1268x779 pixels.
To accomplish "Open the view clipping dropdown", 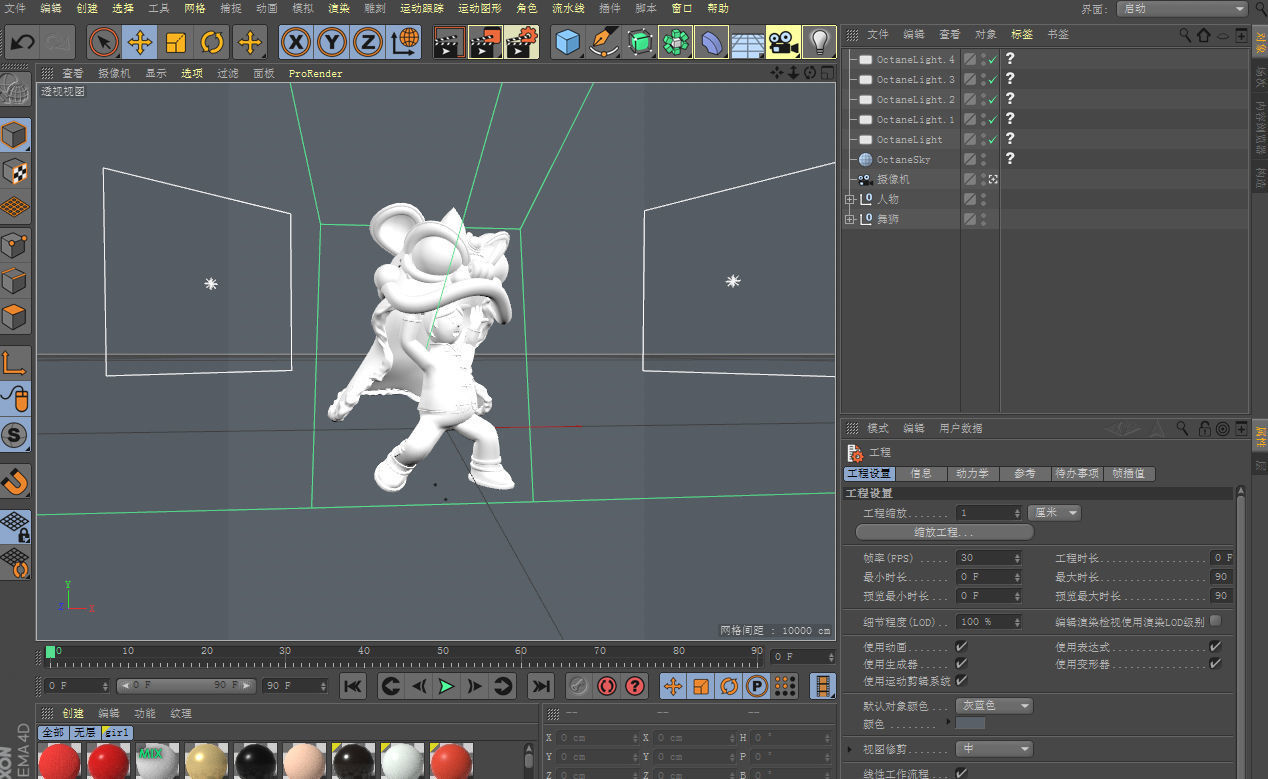I will pyautogui.click(x=994, y=748).
